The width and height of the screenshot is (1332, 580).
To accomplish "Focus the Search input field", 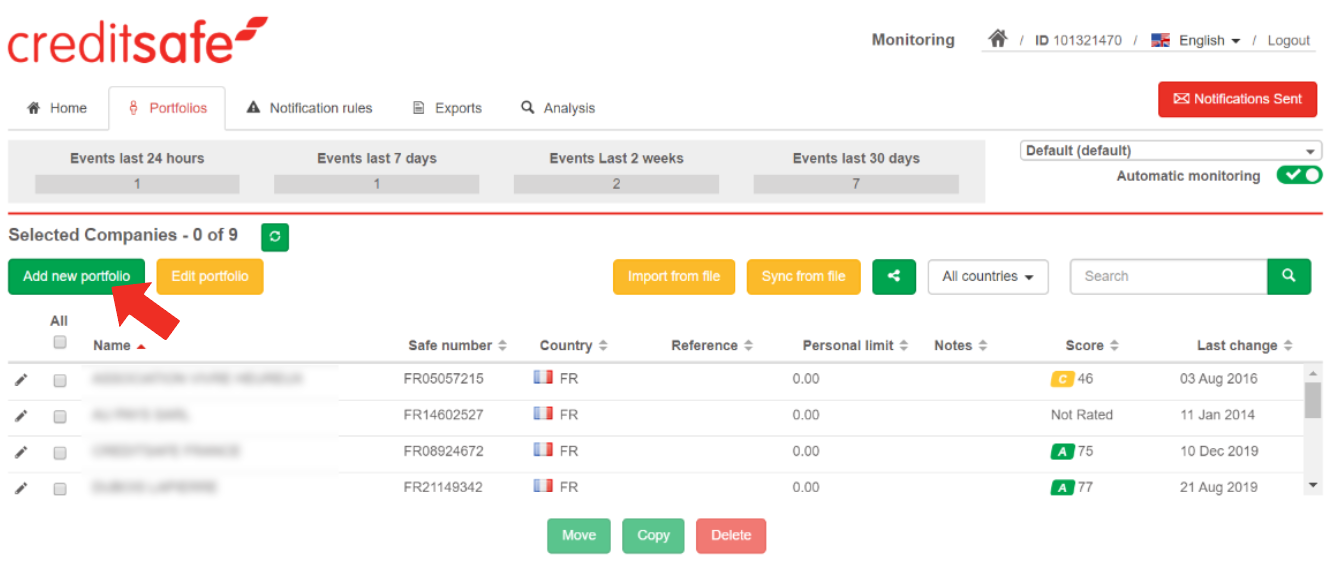I will pos(1168,277).
